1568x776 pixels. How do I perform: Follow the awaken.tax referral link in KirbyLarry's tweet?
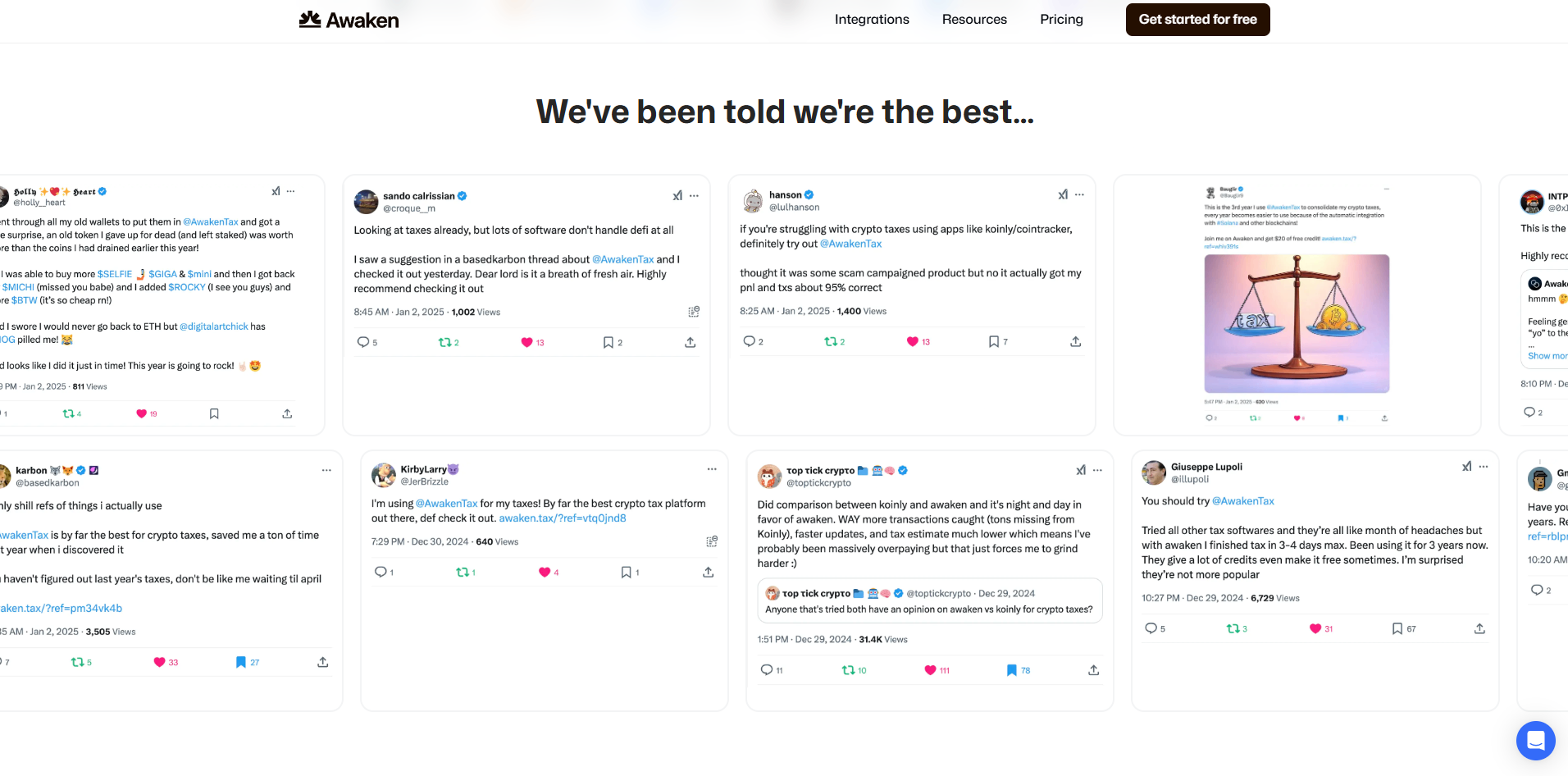[x=563, y=518]
